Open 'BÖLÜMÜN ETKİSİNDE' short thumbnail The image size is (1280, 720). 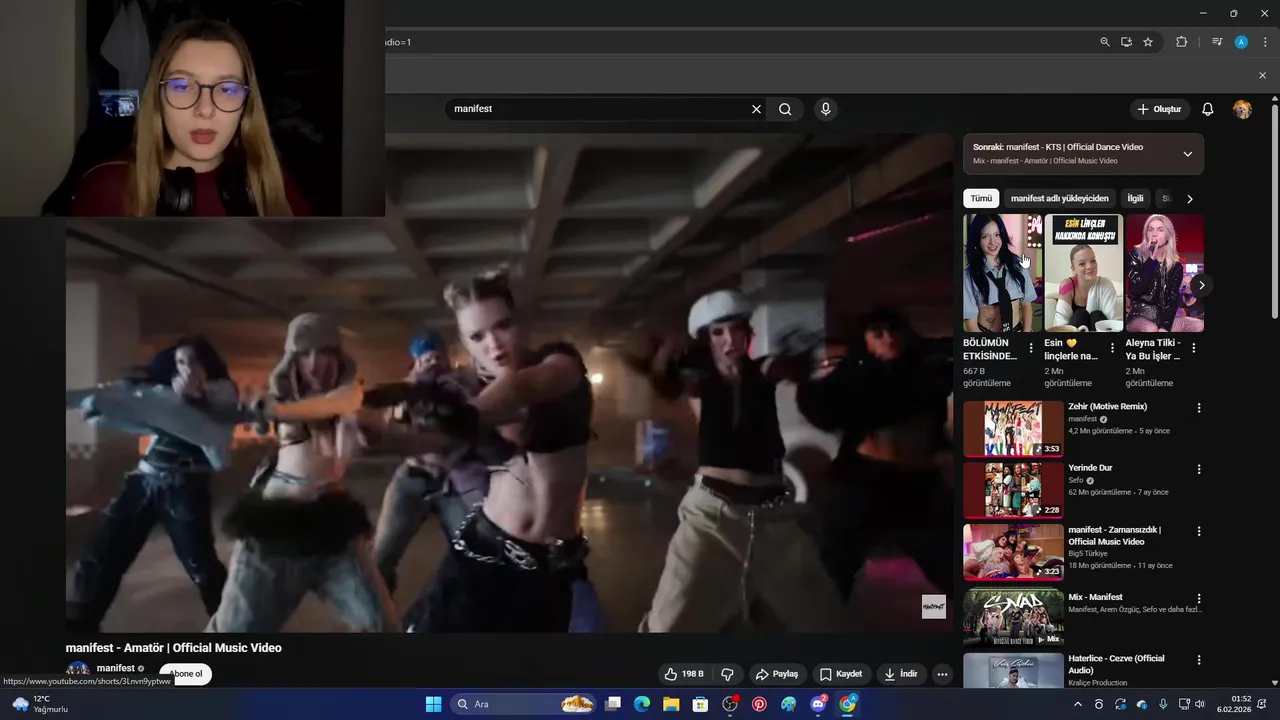1002,273
